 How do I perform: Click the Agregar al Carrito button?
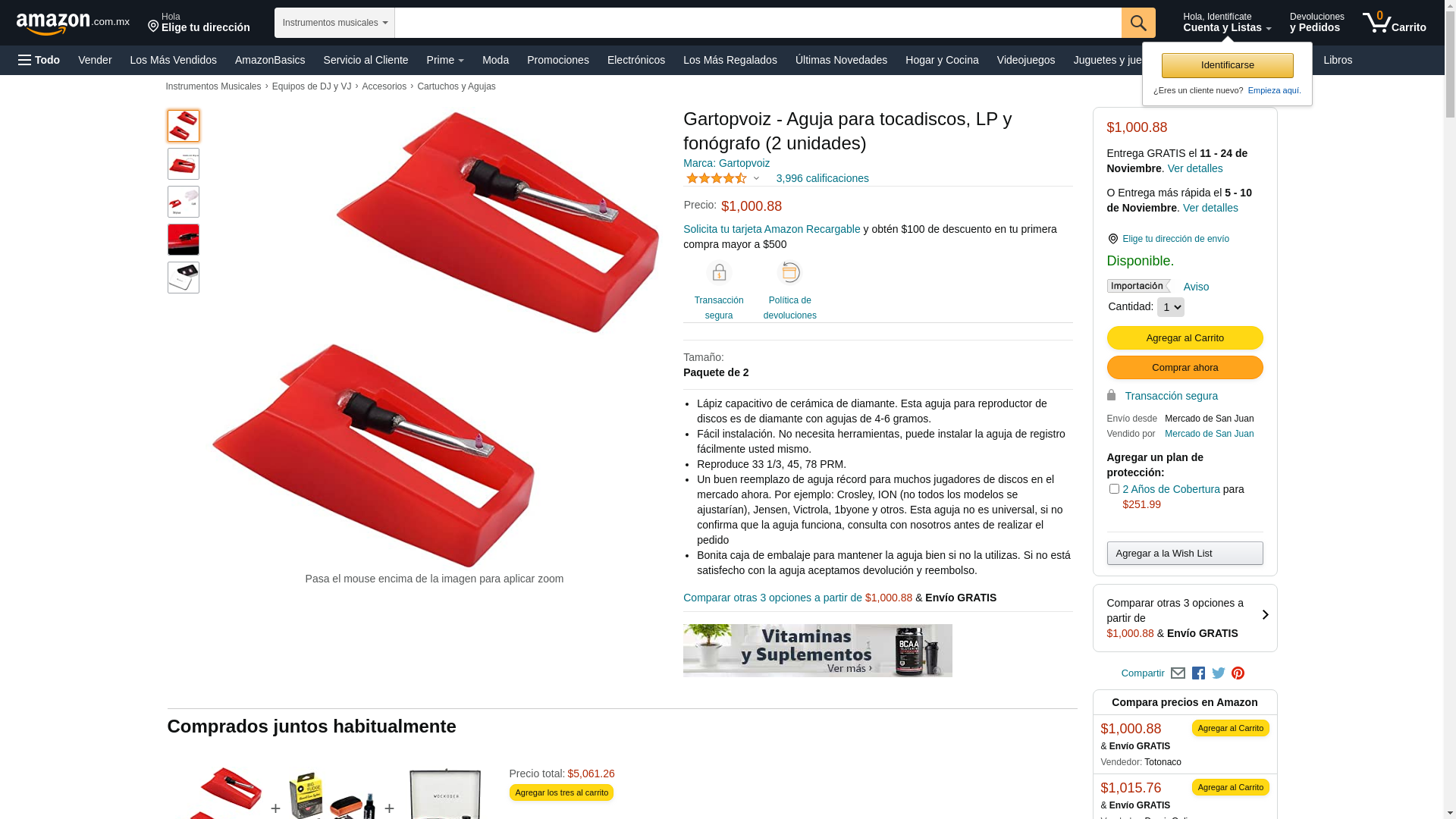click(x=1185, y=338)
